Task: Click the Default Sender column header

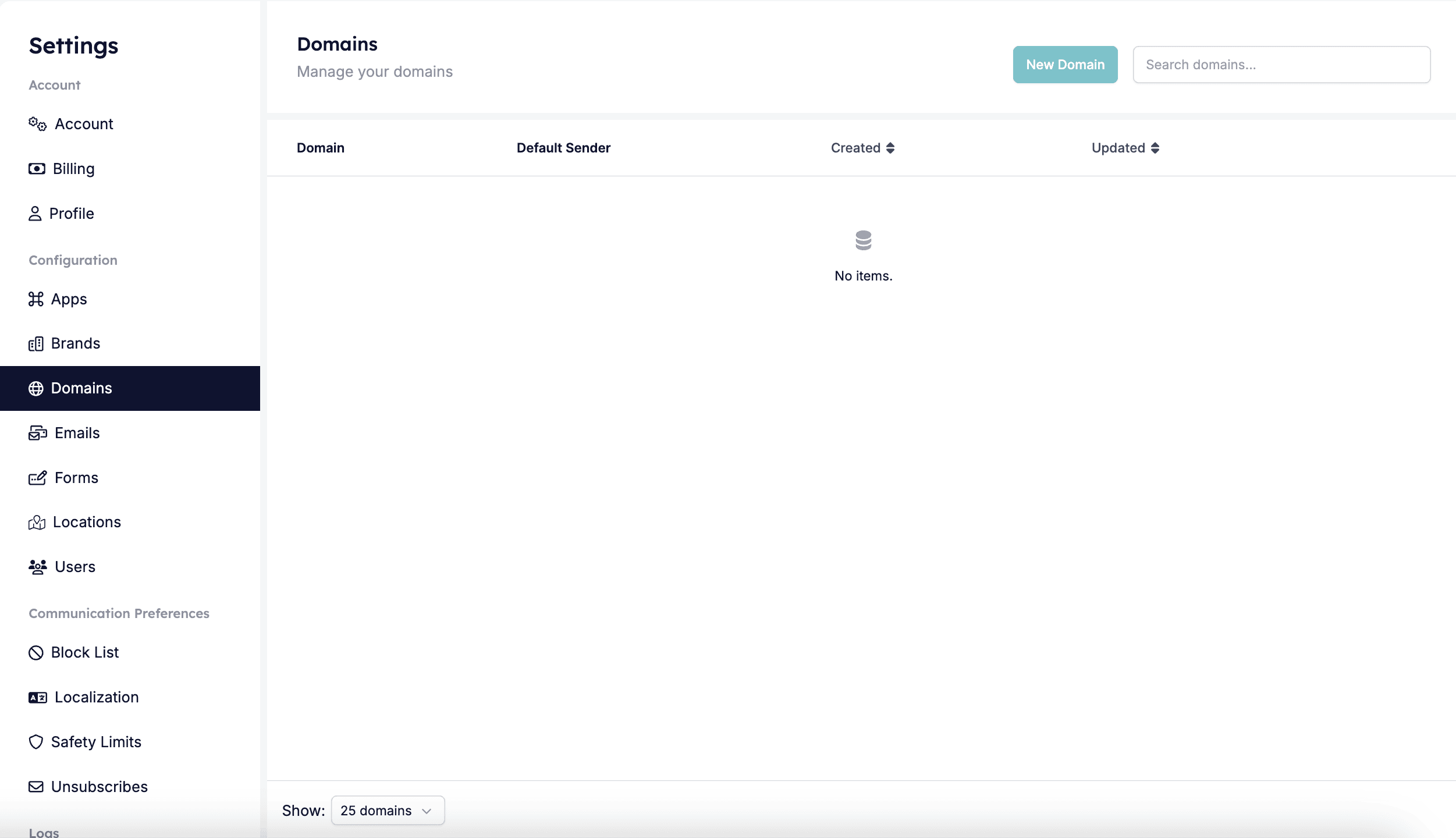Action: tap(563, 148)
